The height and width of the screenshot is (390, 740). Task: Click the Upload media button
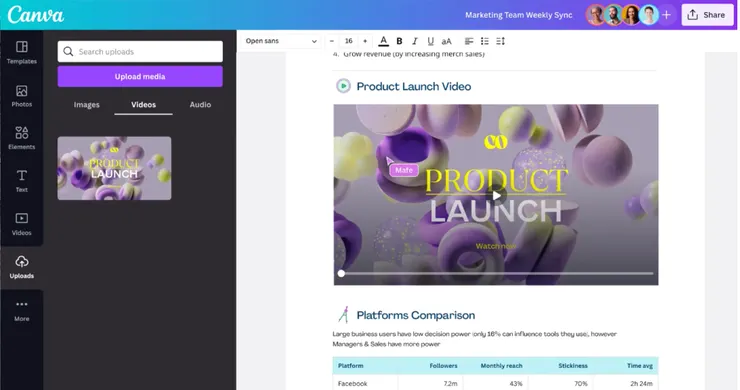click(140, 76)
